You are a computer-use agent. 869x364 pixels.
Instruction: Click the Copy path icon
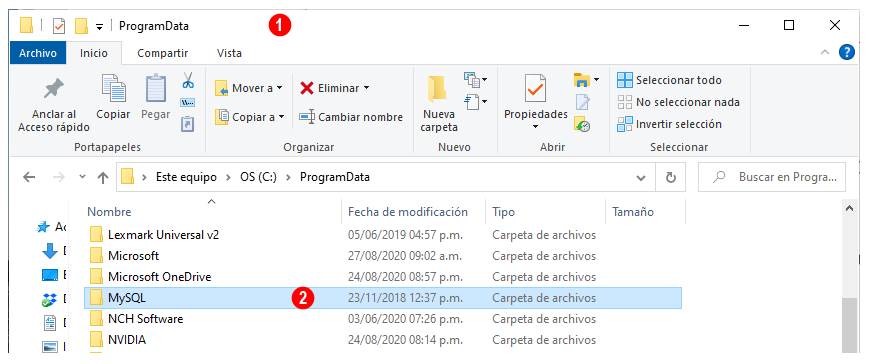[188, 102]
